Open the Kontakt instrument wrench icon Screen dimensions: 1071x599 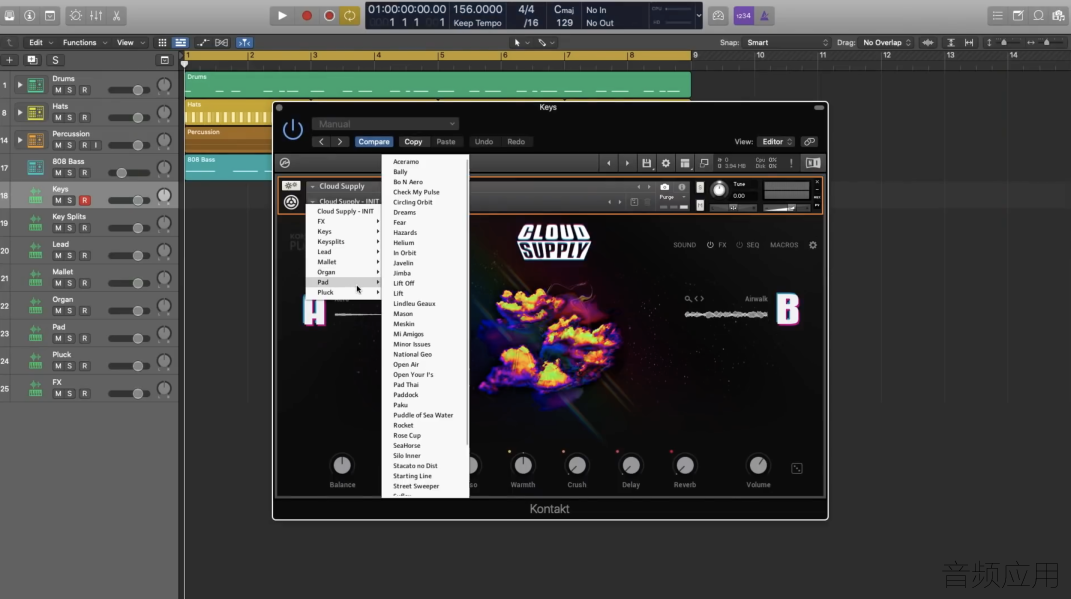coord(291,186)
